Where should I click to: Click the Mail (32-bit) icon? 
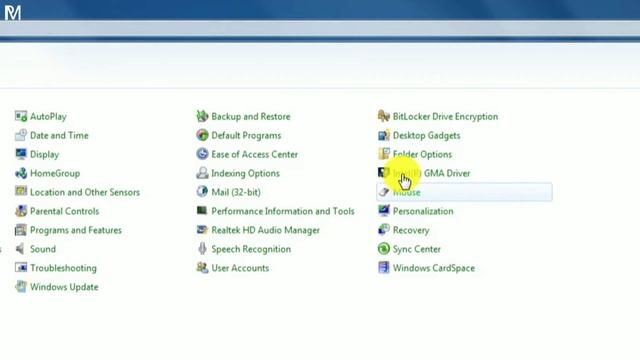pos(202,192)
